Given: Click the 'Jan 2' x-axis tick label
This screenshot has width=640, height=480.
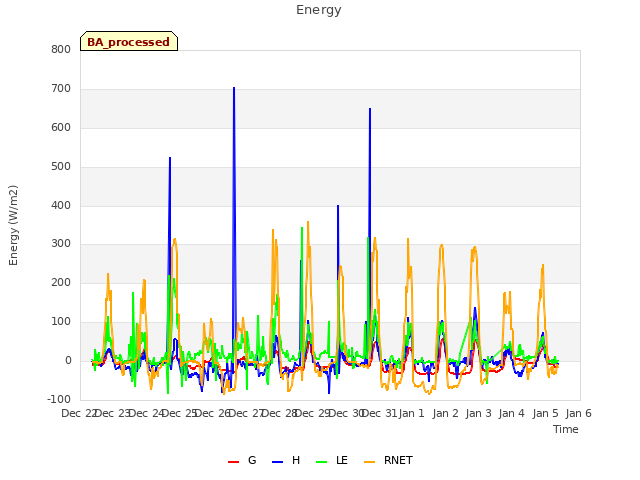Looking at the screenshot, I should coord(445,413).
